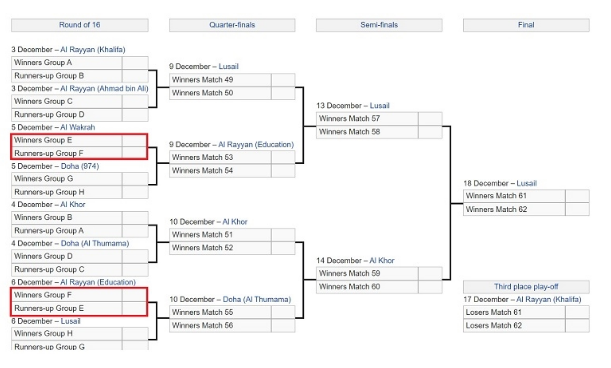Click Al Rayyan (Khalifa) link for 17 December

point(549,299)
